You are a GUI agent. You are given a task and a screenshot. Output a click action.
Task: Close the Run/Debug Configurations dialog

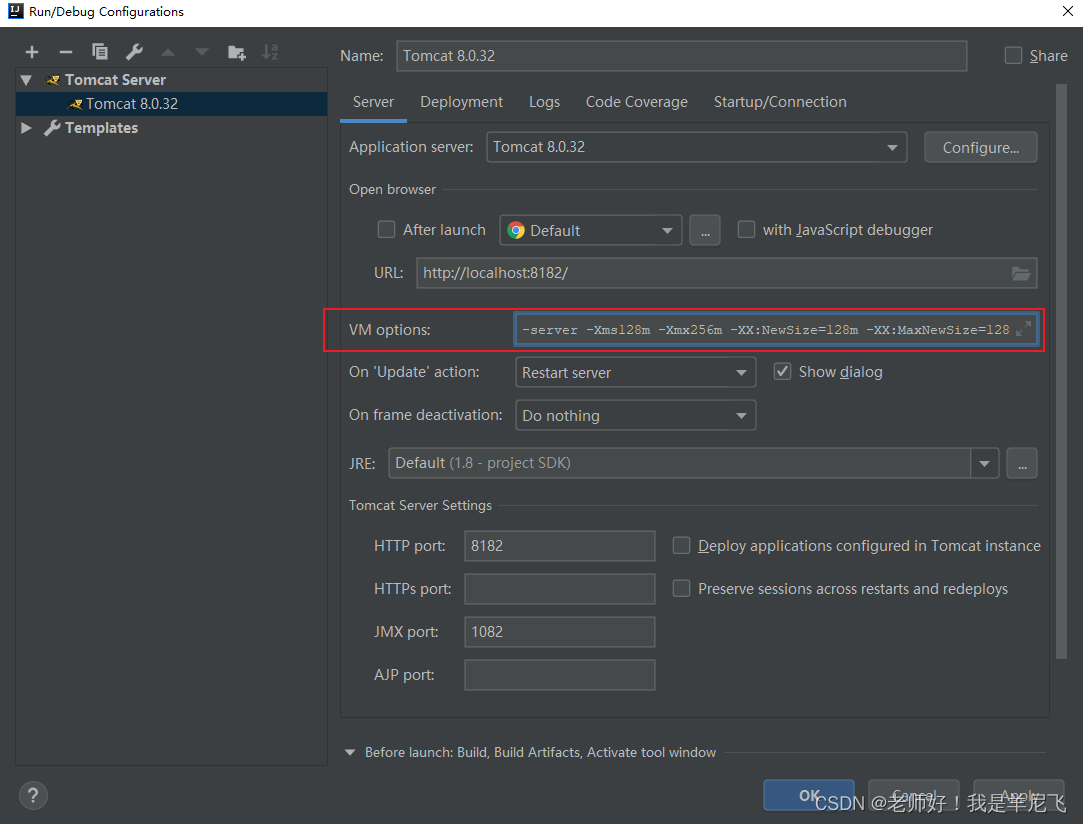pyautogui.click(x=1067, y=11)
